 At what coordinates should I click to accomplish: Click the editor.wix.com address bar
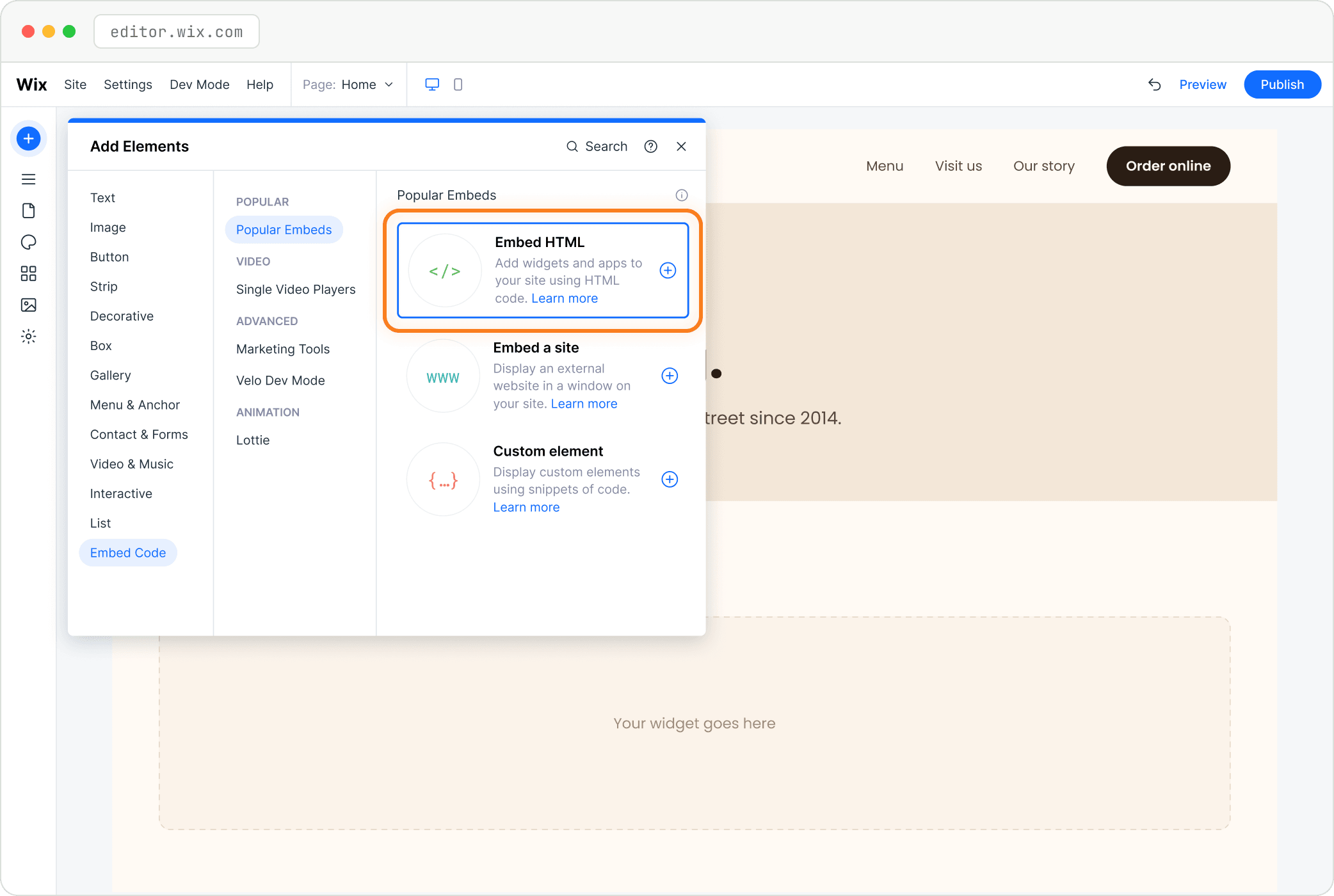point(177,31)
